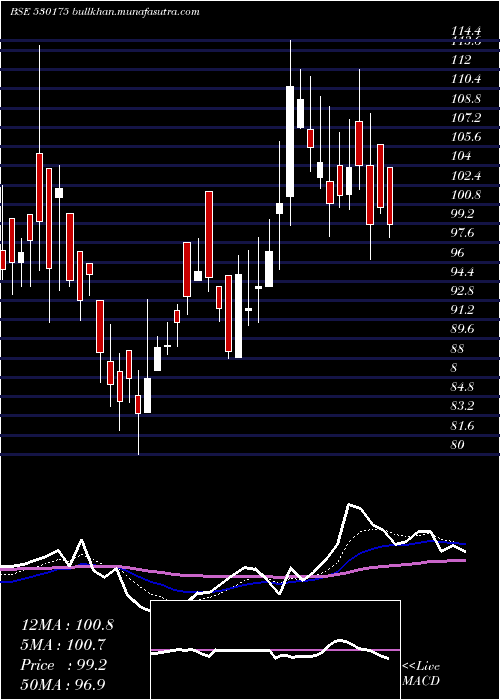
Task: Click the 5MA : 100.7 readout
Action: (x=63, y=644)
